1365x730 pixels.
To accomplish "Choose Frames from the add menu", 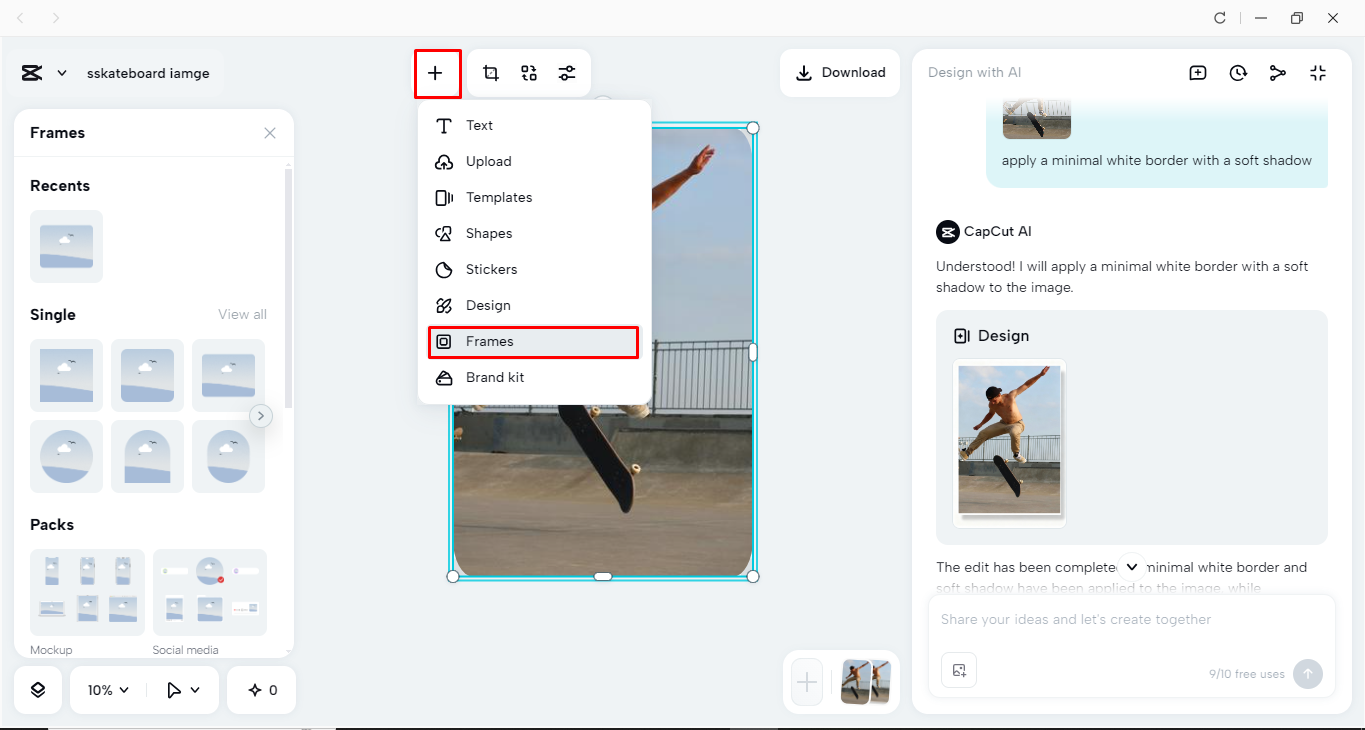I will 534,341.
